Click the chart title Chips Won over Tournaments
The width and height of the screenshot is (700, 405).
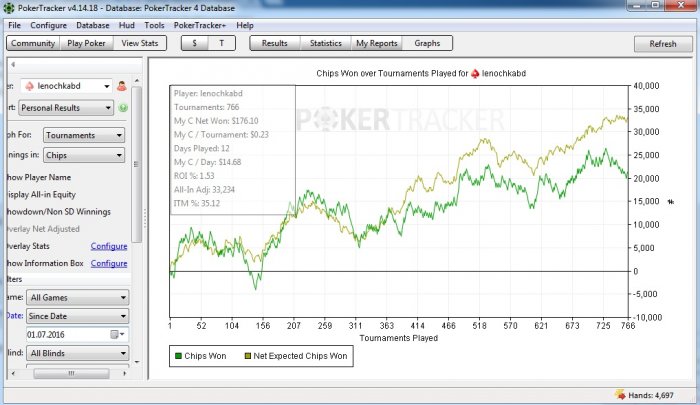pyautogui.click(x=421, y=73)
